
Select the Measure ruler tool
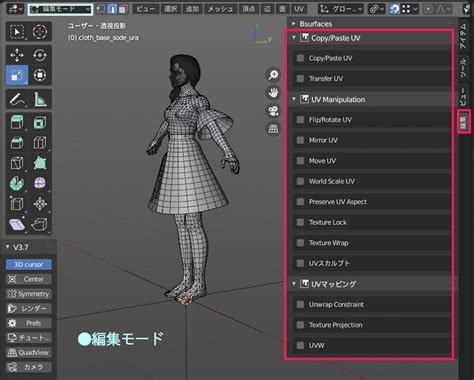(40, 99)
